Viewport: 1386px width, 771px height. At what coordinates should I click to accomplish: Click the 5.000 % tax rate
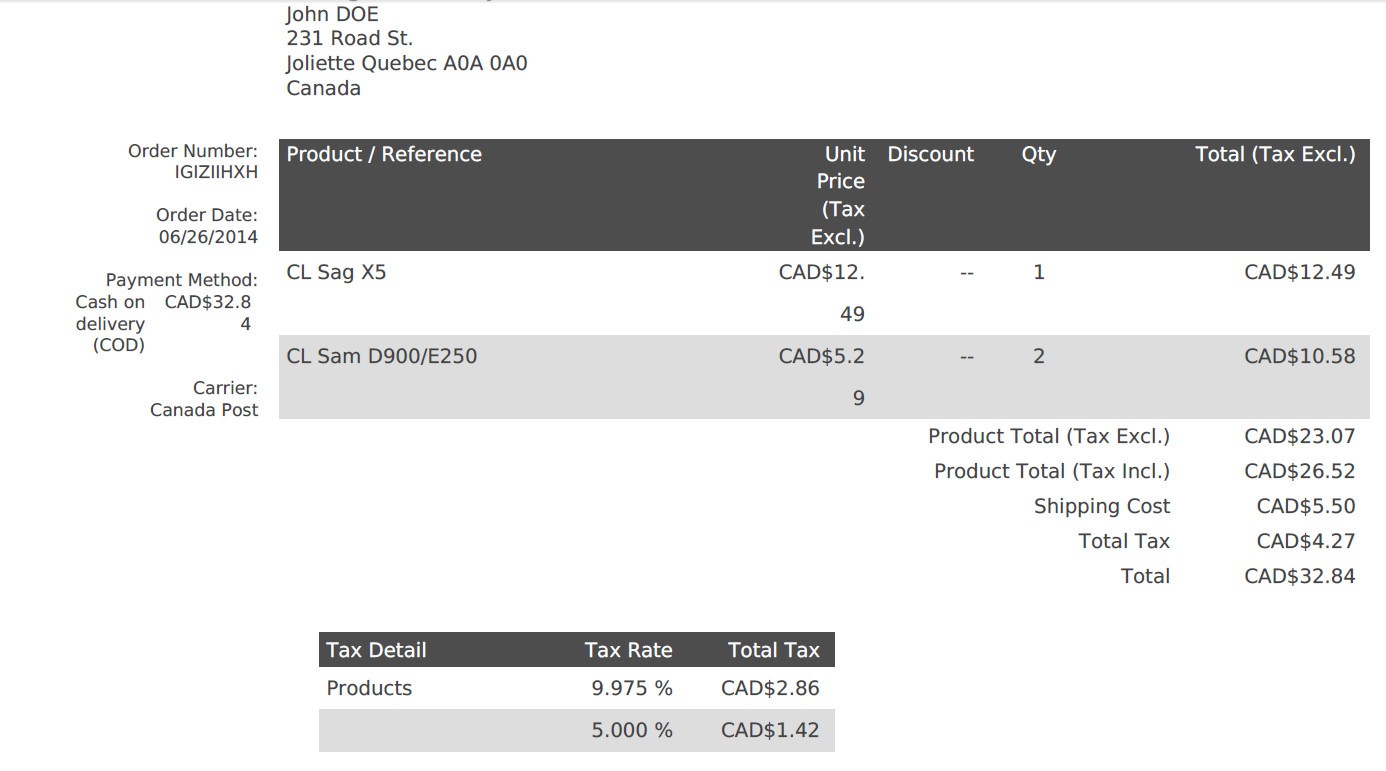click(x=632, y=730)
